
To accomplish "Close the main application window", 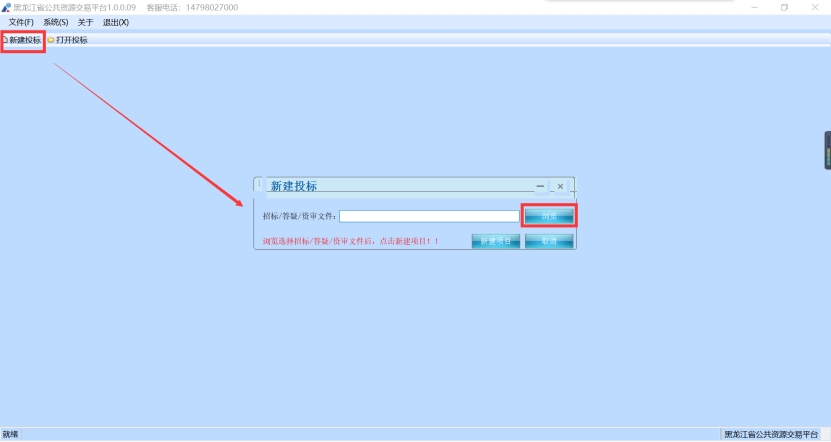I will (x=814, y=7).
